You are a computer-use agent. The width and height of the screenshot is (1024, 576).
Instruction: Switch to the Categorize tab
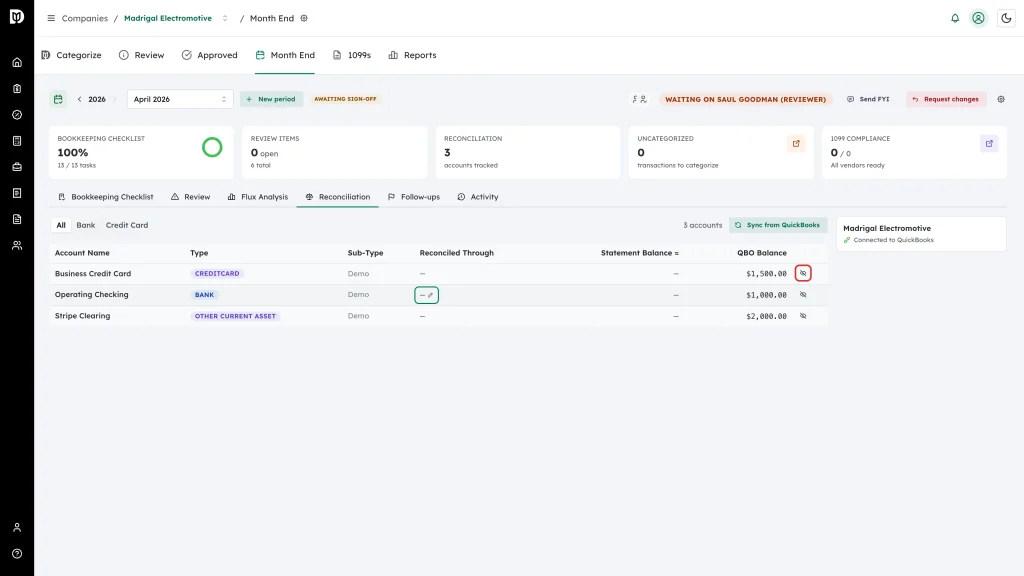point(72,55)
